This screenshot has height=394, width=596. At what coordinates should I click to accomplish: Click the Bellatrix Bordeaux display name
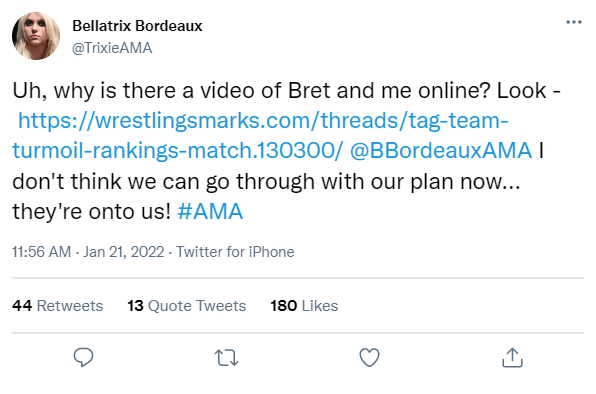click(137, 26)
